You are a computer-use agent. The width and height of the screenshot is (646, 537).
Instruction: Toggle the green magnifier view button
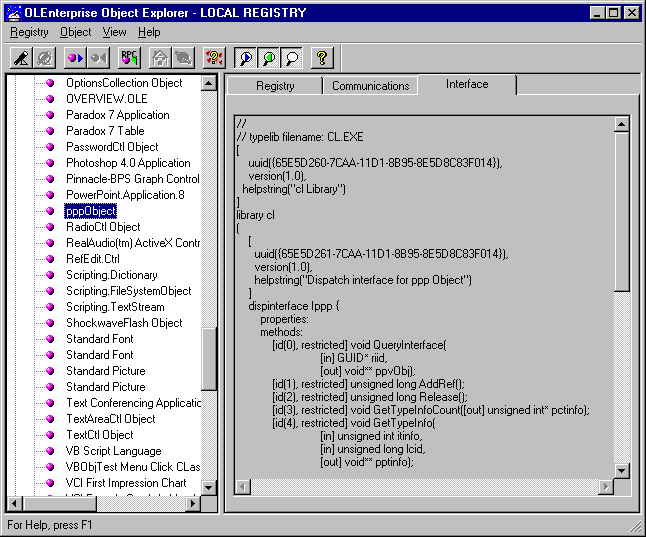point(268,58)
